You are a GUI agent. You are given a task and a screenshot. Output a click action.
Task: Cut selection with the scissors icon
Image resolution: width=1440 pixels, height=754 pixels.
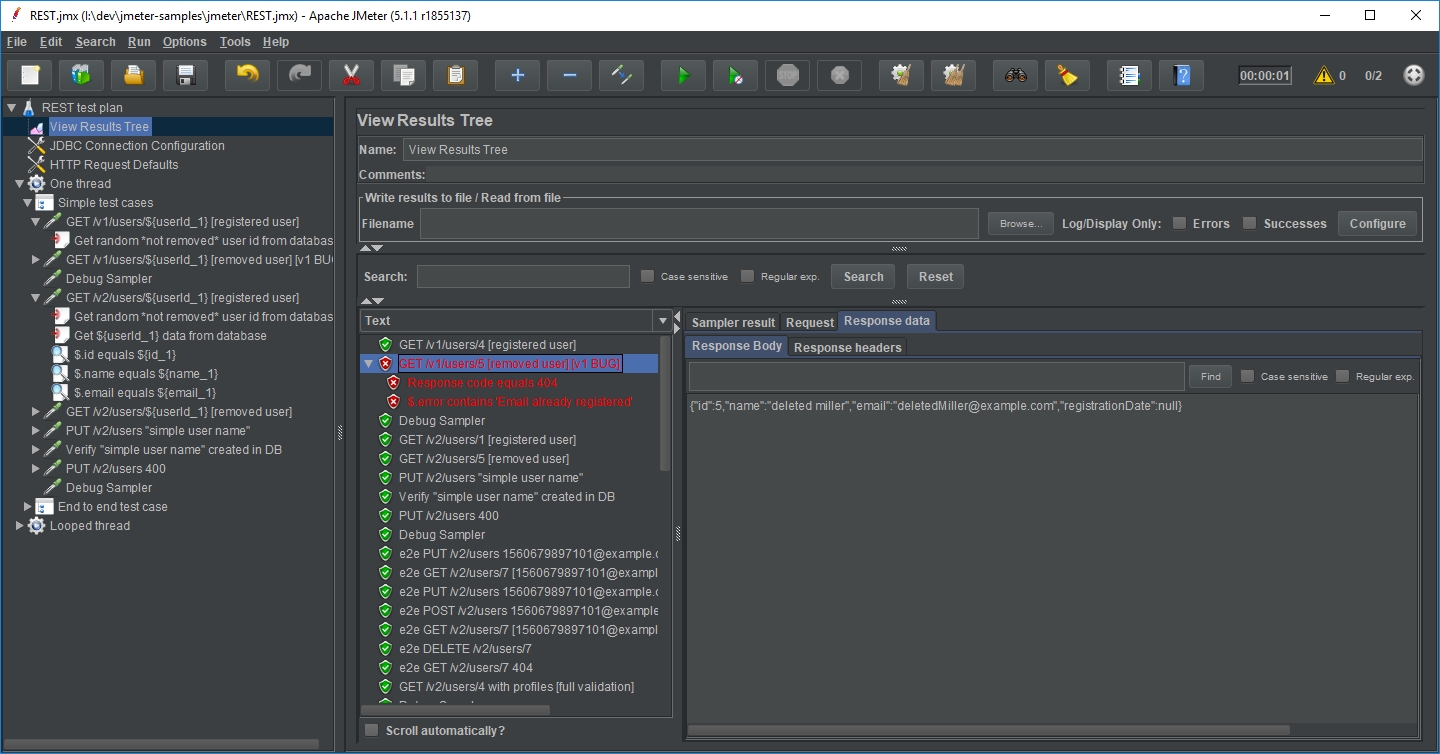(351, 75)
